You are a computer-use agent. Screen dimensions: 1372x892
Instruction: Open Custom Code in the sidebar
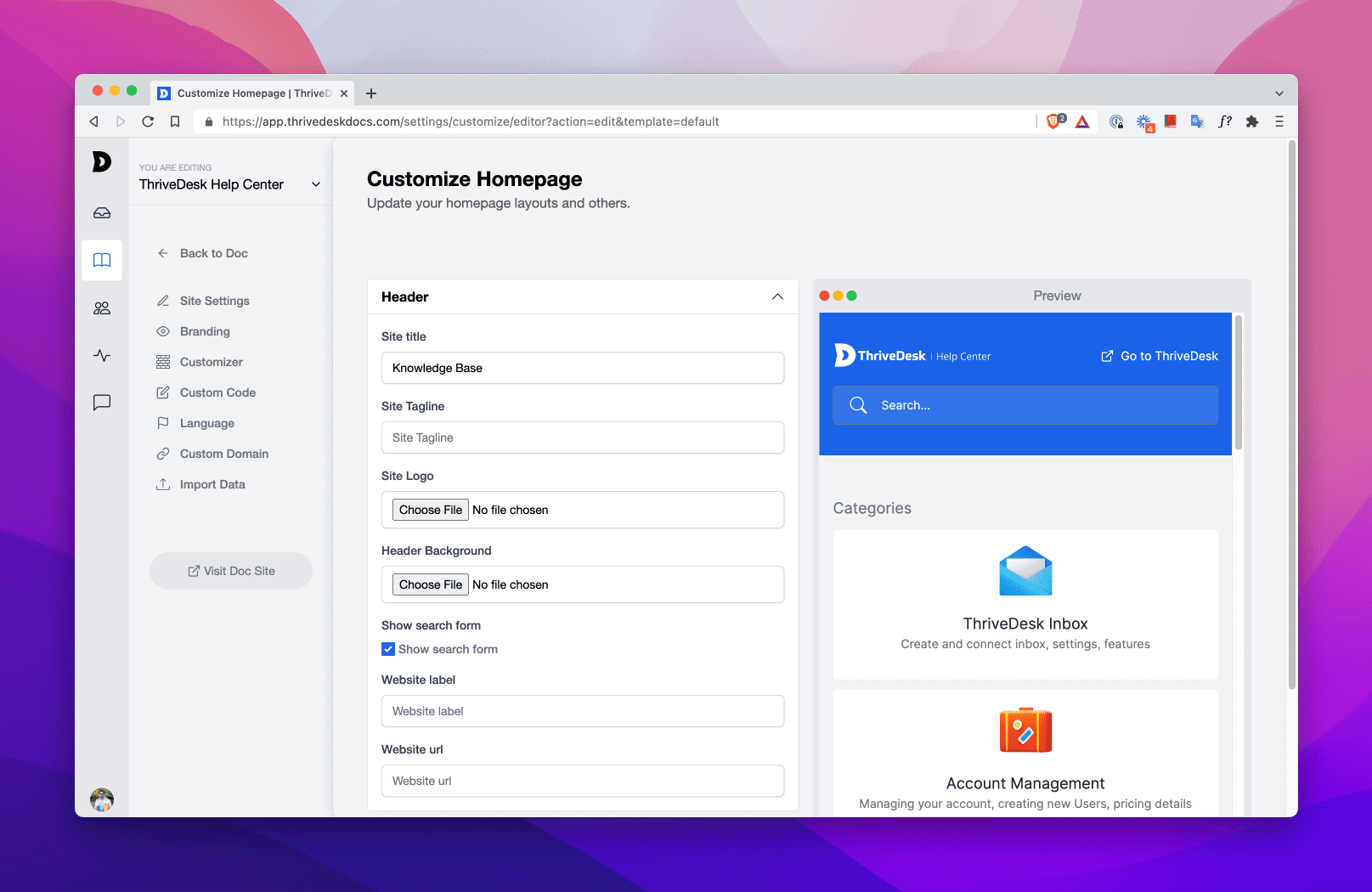coord(217,392)
